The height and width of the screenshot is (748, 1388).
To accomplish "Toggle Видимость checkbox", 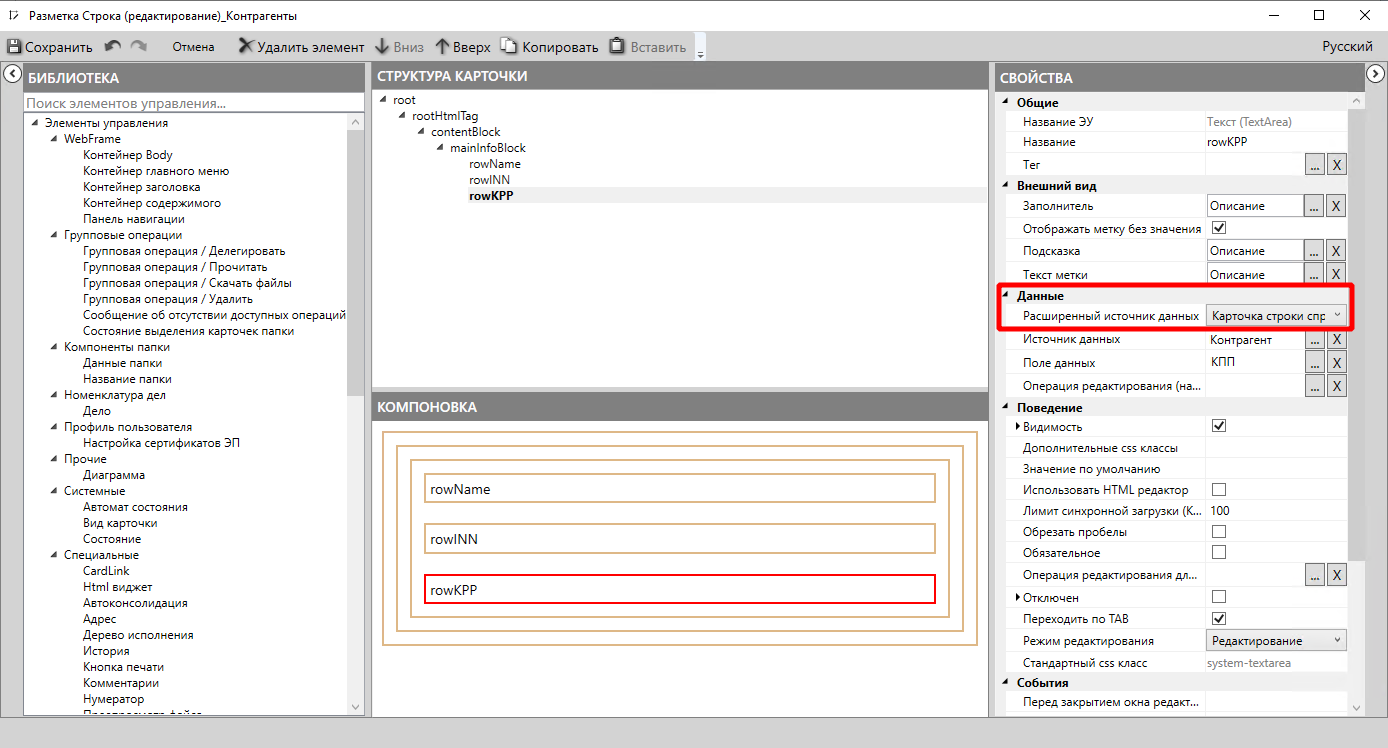I will [x=1219, y=426].
